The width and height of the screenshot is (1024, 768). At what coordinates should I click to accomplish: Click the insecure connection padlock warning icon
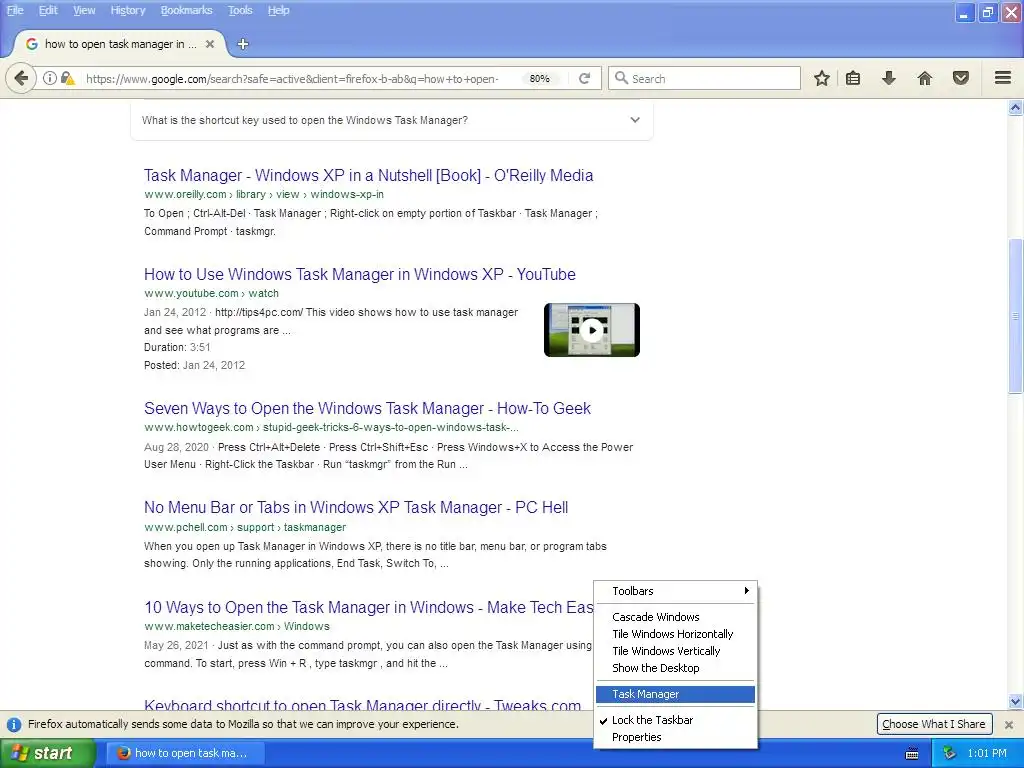click(x=67, y=78)
